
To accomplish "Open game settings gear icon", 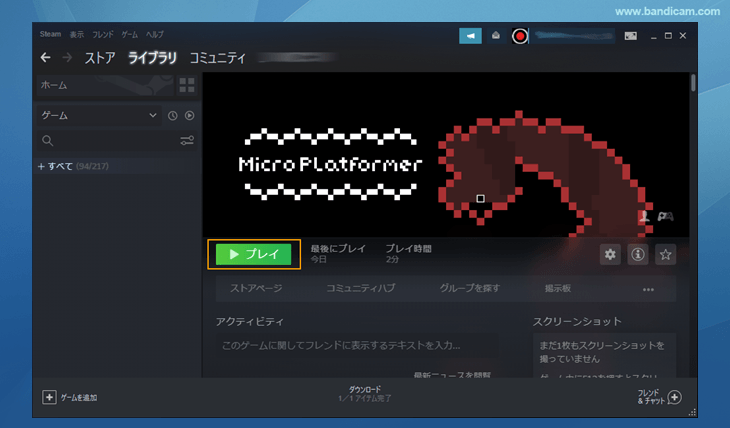I will click(x=610, y=254).
